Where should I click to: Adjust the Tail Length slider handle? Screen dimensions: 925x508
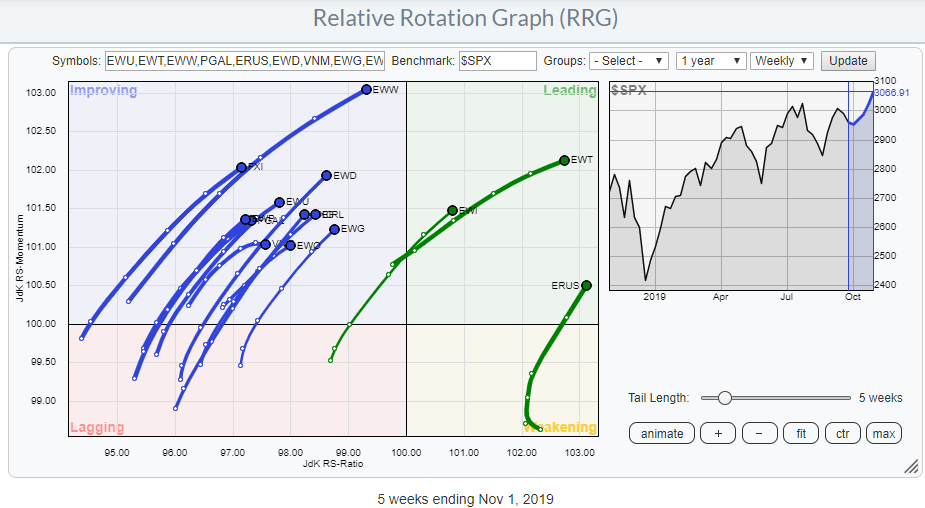pyautogui.click(x=725, y=398)
